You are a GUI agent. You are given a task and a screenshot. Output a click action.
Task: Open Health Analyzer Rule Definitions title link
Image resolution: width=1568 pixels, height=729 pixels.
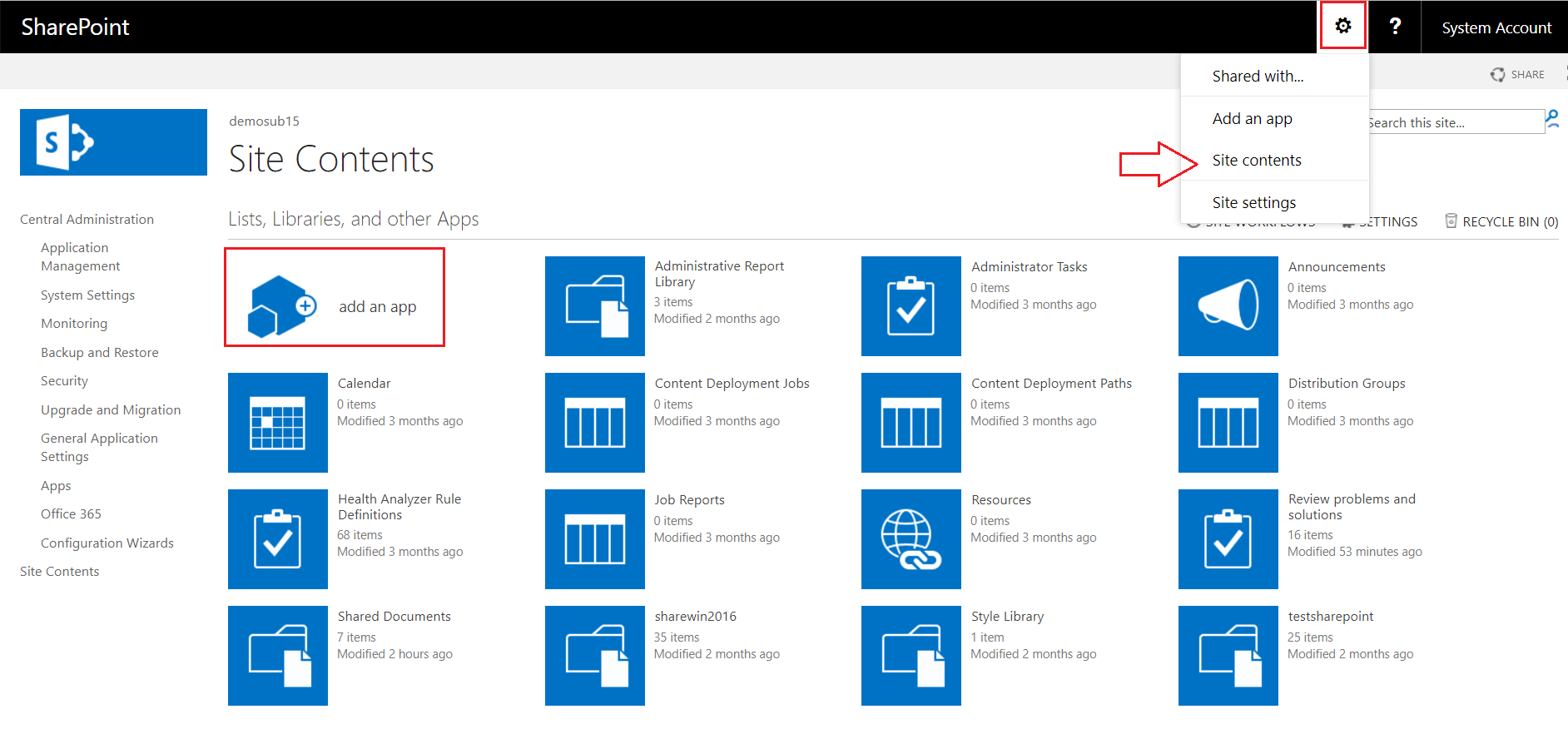(x=399, y=507)
